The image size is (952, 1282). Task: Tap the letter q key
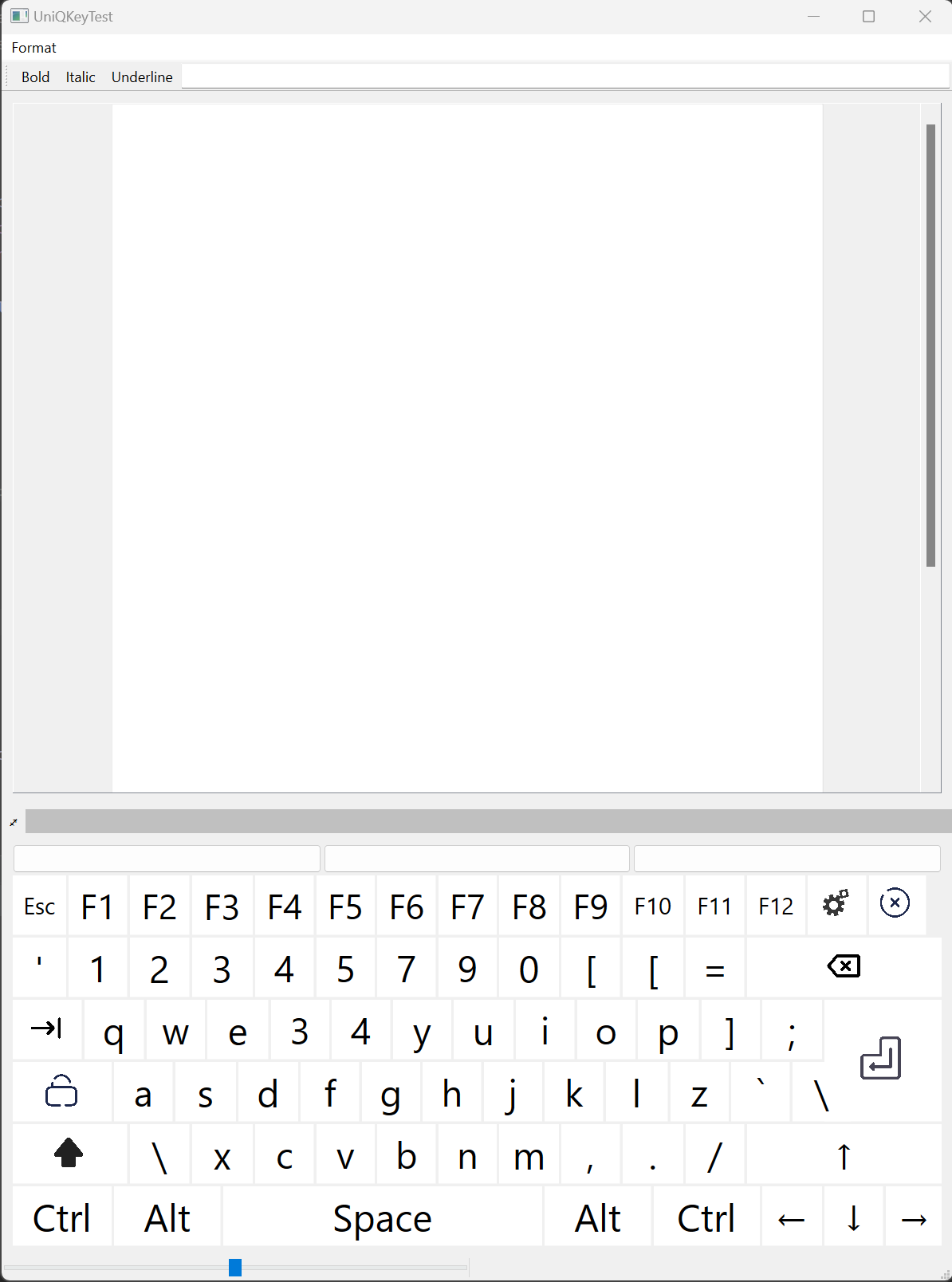[114, 1029]
